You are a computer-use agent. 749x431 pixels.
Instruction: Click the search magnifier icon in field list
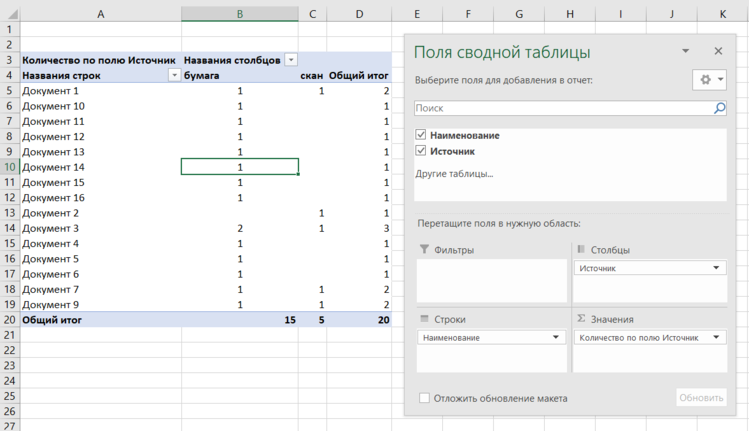pos(719,108)
